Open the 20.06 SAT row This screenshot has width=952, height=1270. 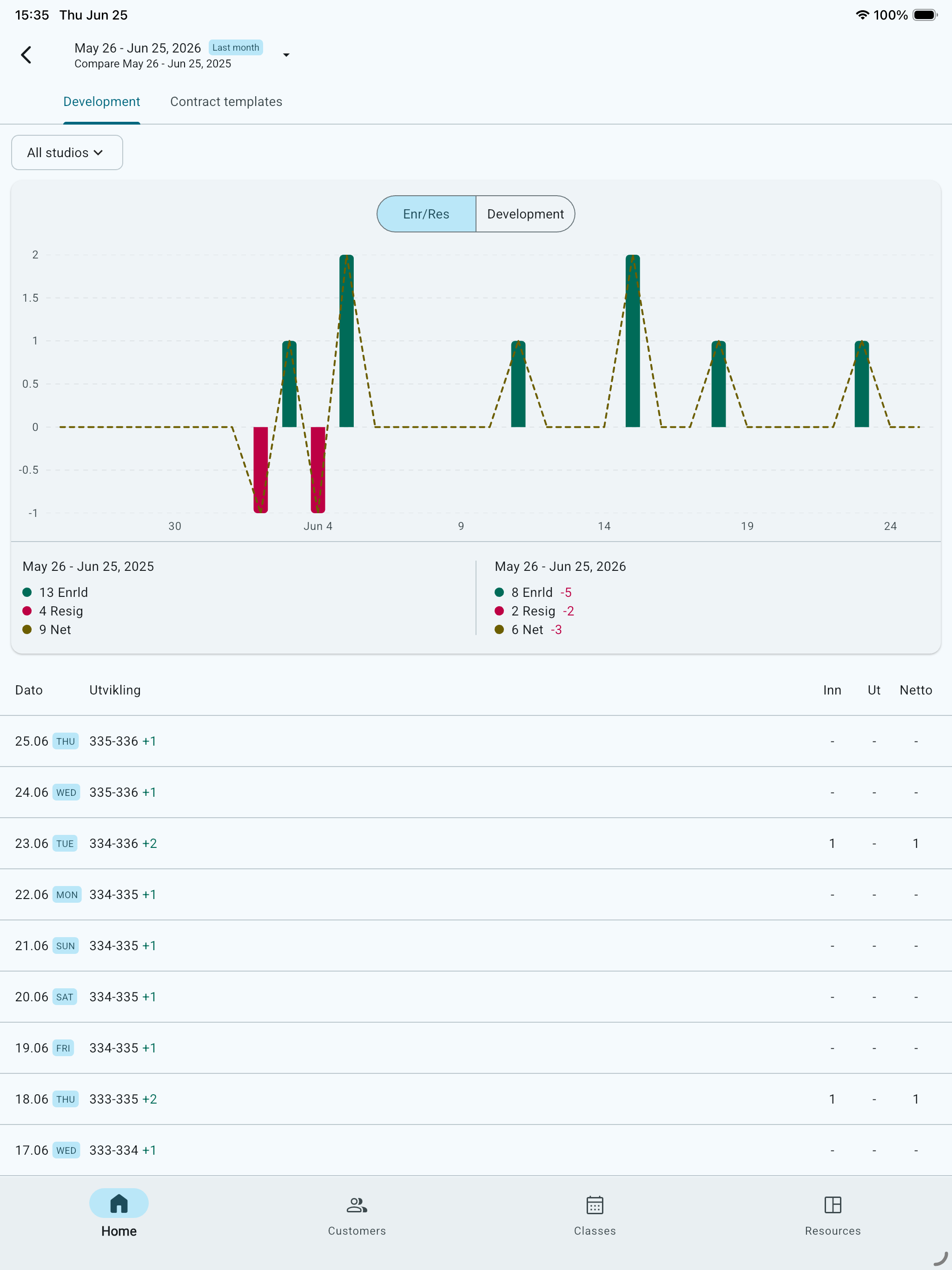[476, 997]
